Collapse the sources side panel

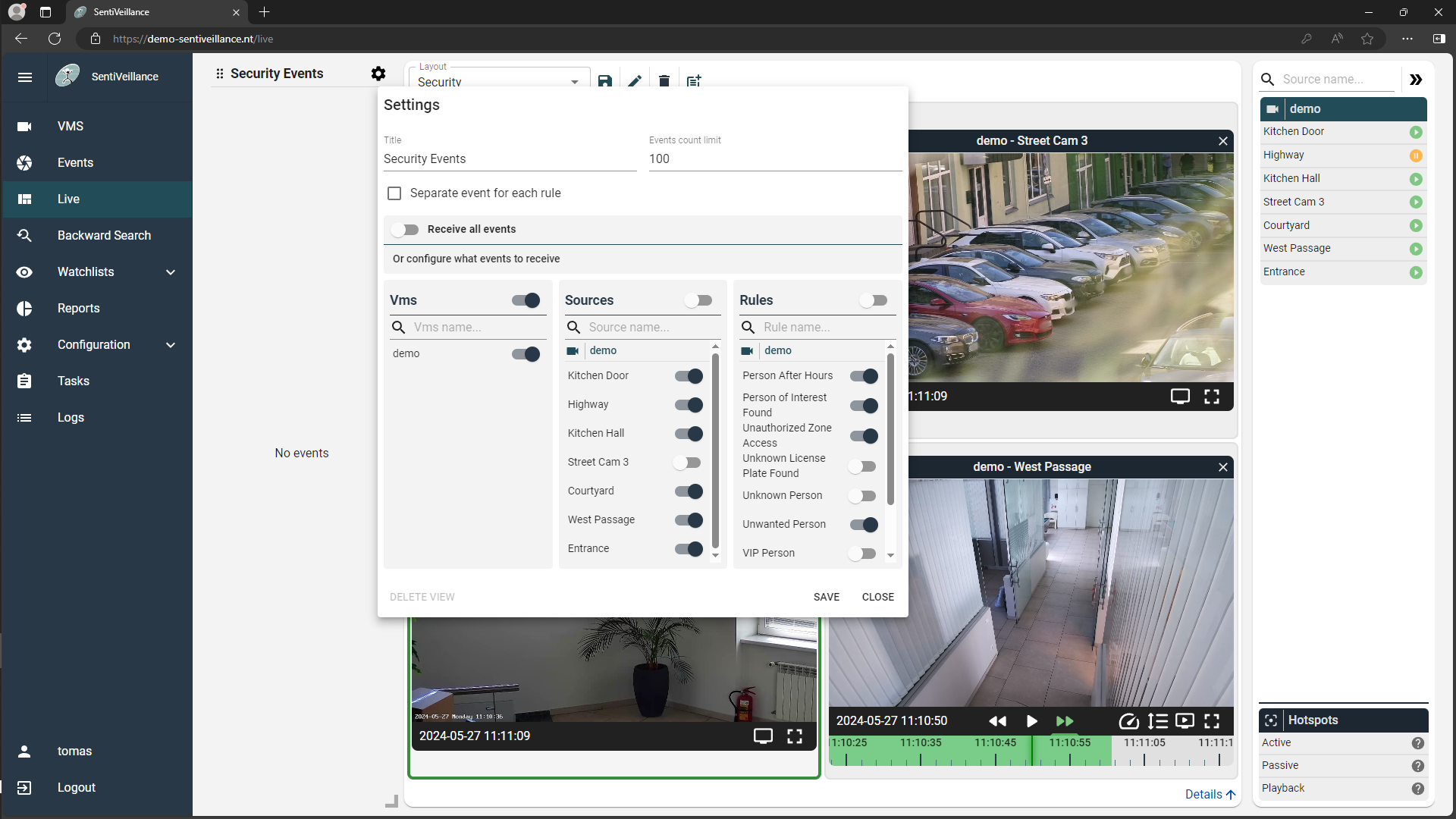(1416, 80)
